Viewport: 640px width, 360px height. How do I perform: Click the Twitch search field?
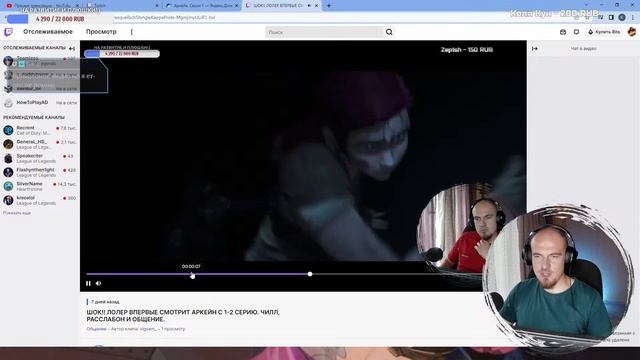coord(324,32)
